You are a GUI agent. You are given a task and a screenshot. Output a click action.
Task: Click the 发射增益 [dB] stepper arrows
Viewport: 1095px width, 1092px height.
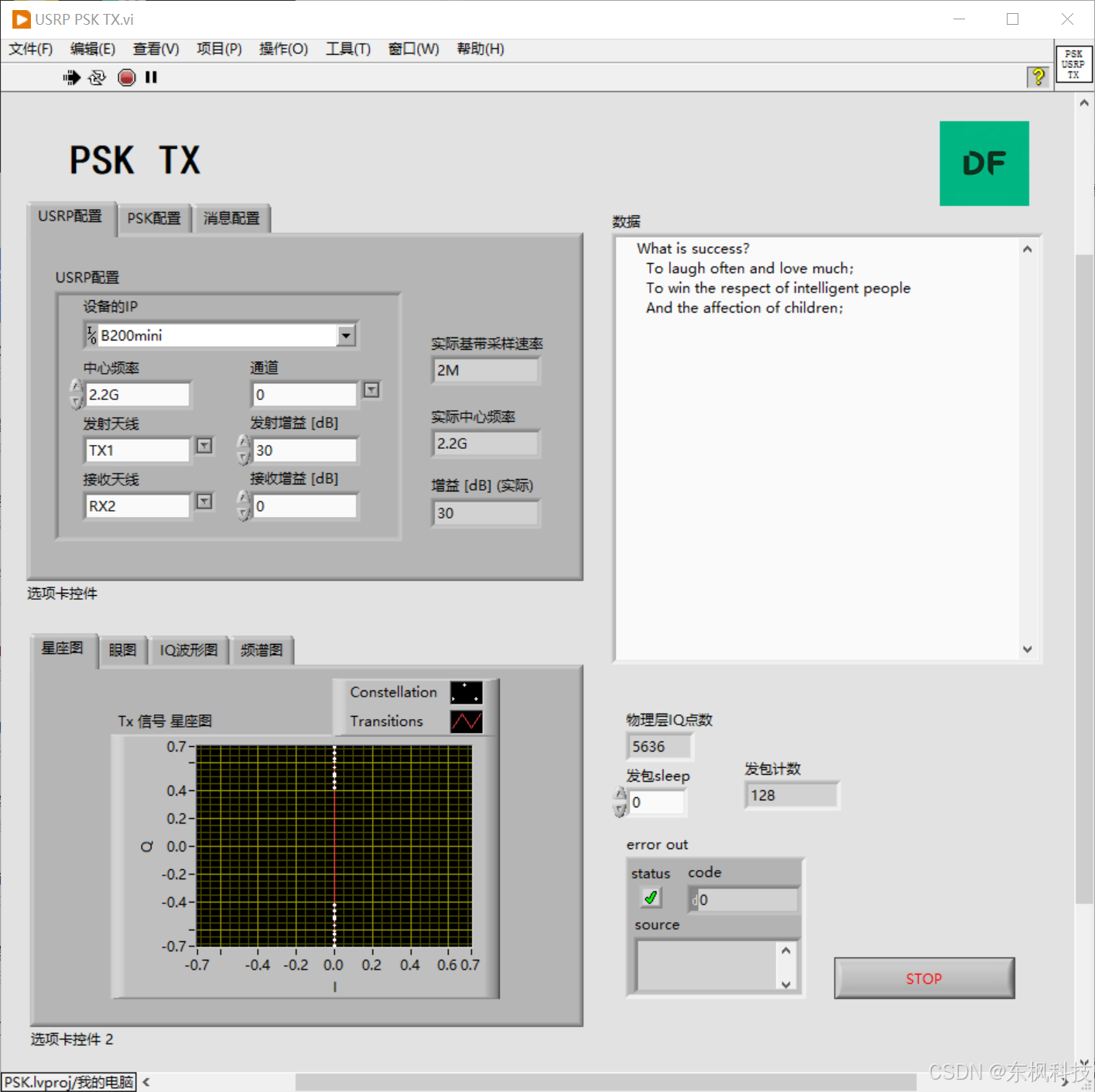(x=244, y=450)
